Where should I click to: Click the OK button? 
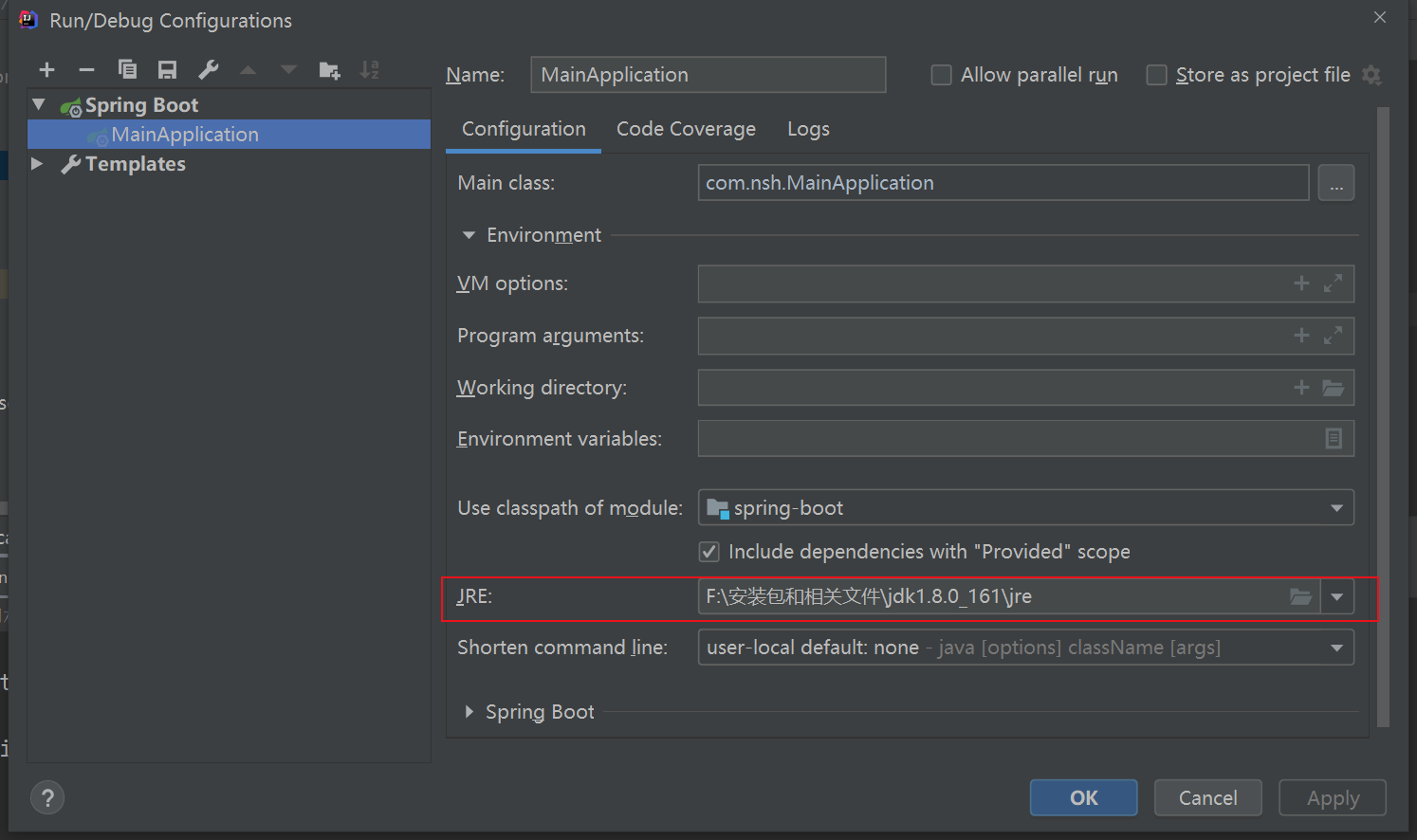1083,797
